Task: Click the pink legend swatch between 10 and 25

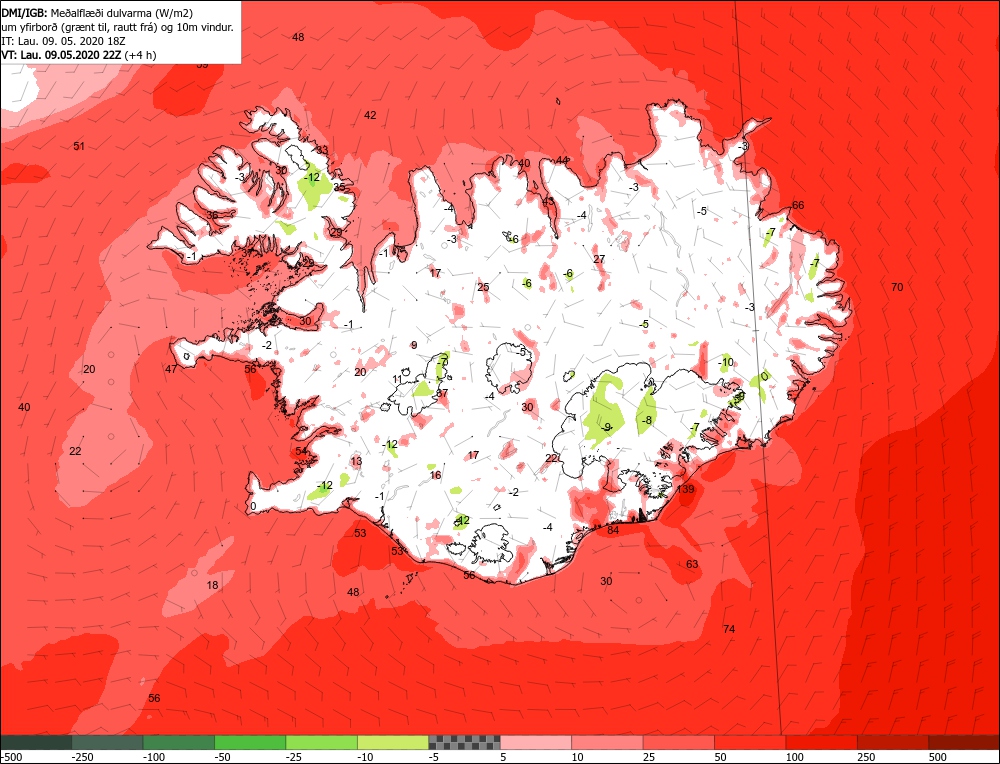Action: click(x=607, y=742)
